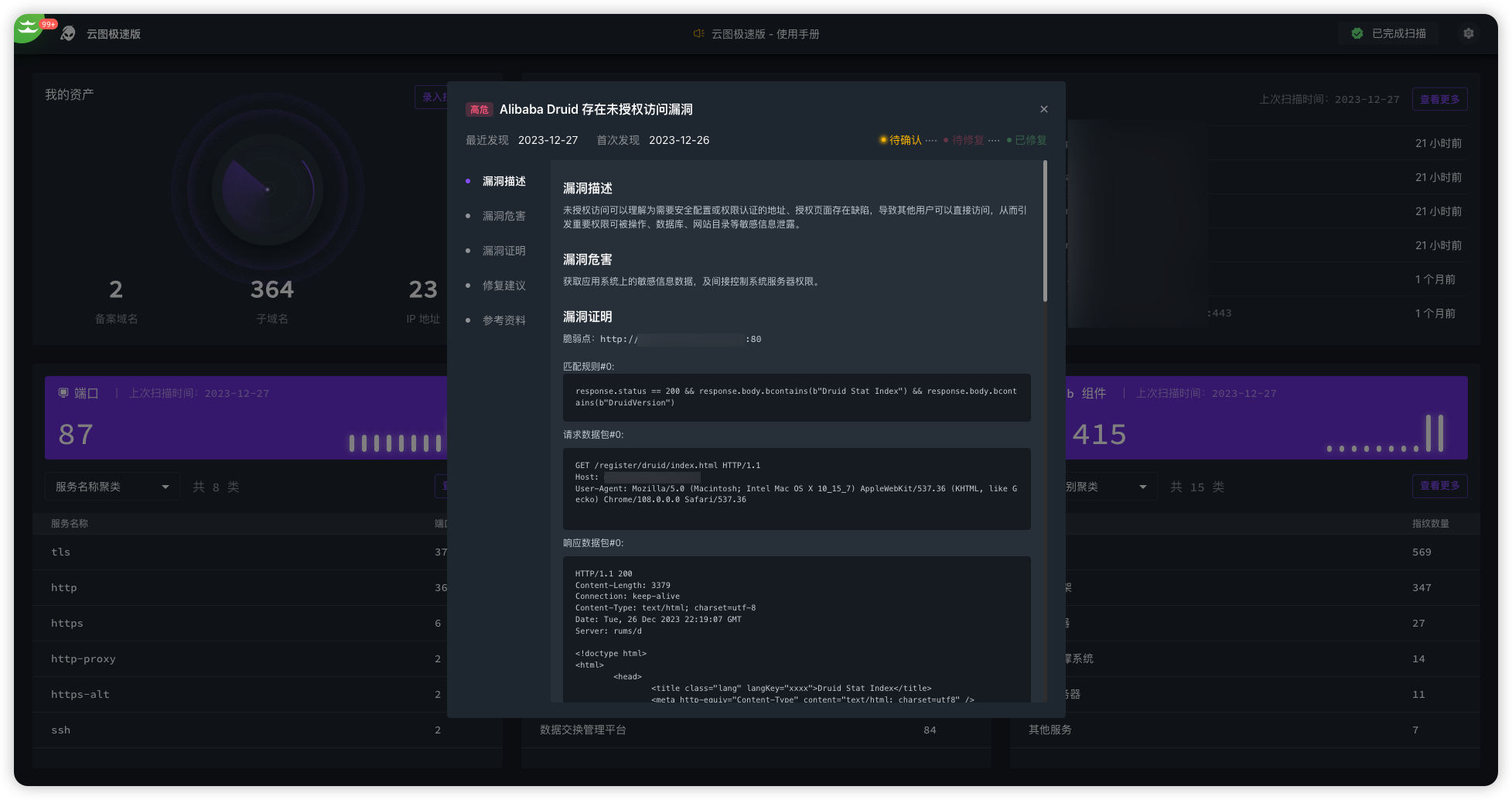Click the green check scan-complete icon
Image resolution: width=1512 pixels, height=800 pixels.
click(1357, 33)
